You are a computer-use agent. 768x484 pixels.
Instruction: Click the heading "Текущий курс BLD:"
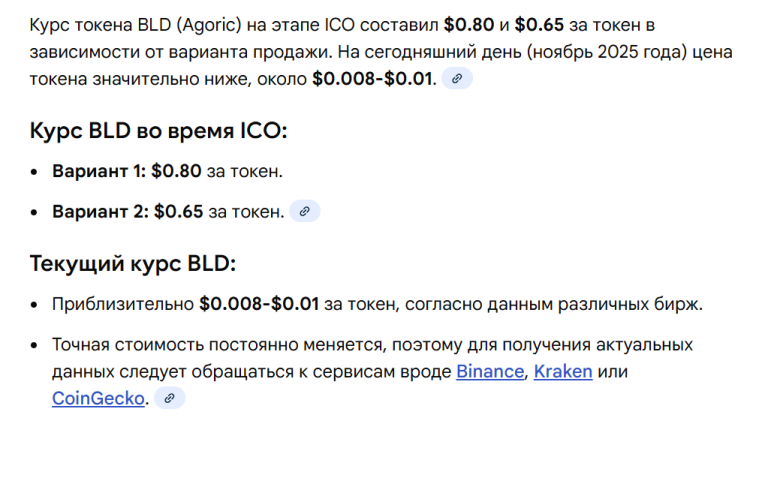[133, 264]
